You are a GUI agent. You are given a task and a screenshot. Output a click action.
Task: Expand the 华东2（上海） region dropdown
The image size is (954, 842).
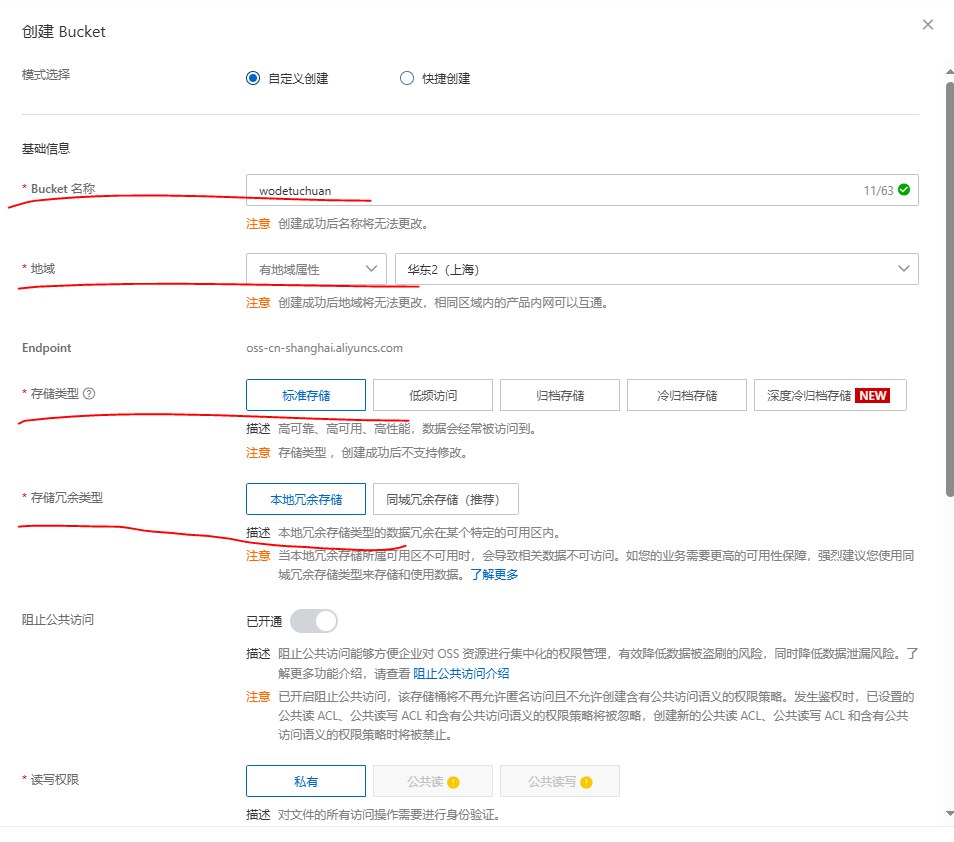tap(656, 268)
